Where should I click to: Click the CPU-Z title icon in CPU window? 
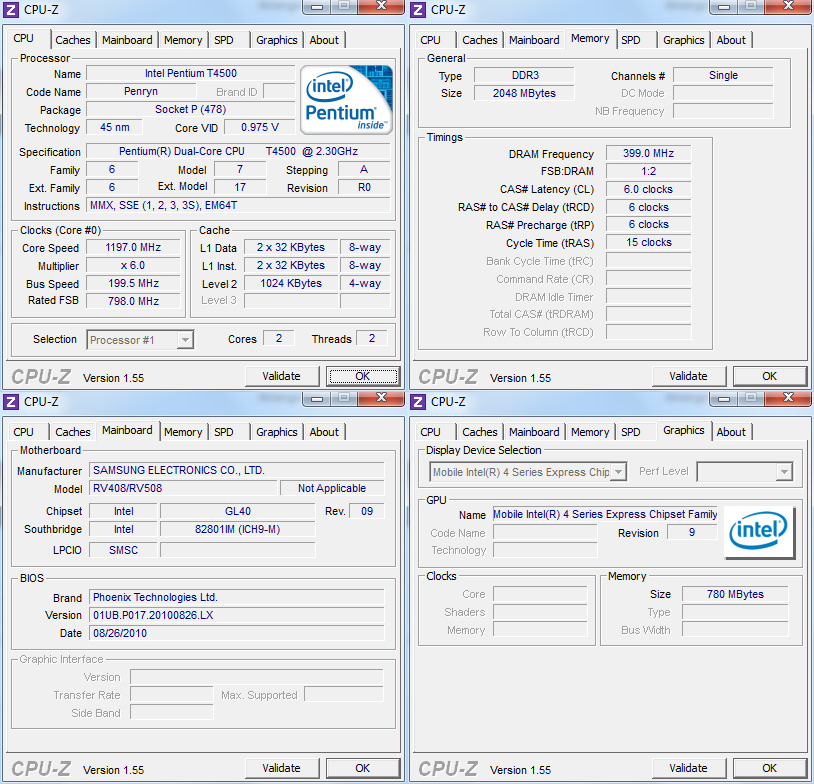coord(11,9)
